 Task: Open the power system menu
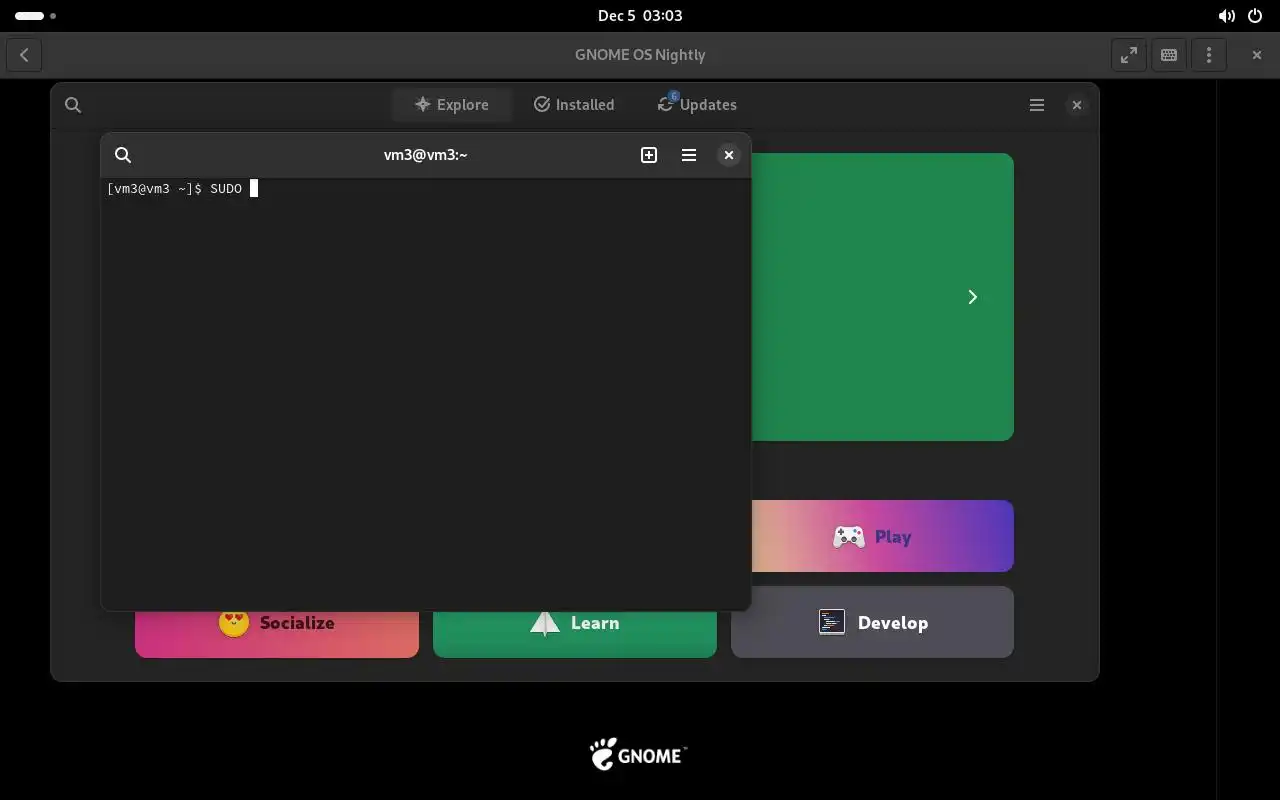click(1255, 16)
